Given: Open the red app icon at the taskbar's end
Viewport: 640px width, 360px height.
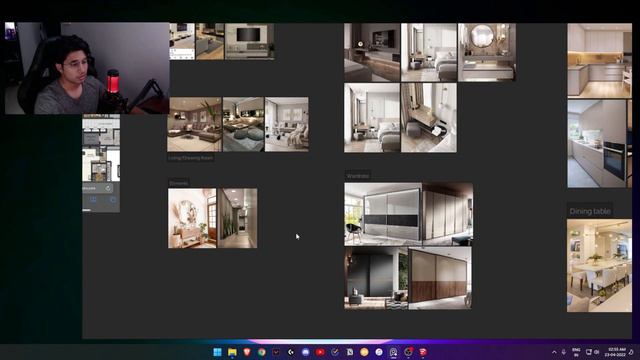Looking at the screenshot, I should tap(423, 352).
